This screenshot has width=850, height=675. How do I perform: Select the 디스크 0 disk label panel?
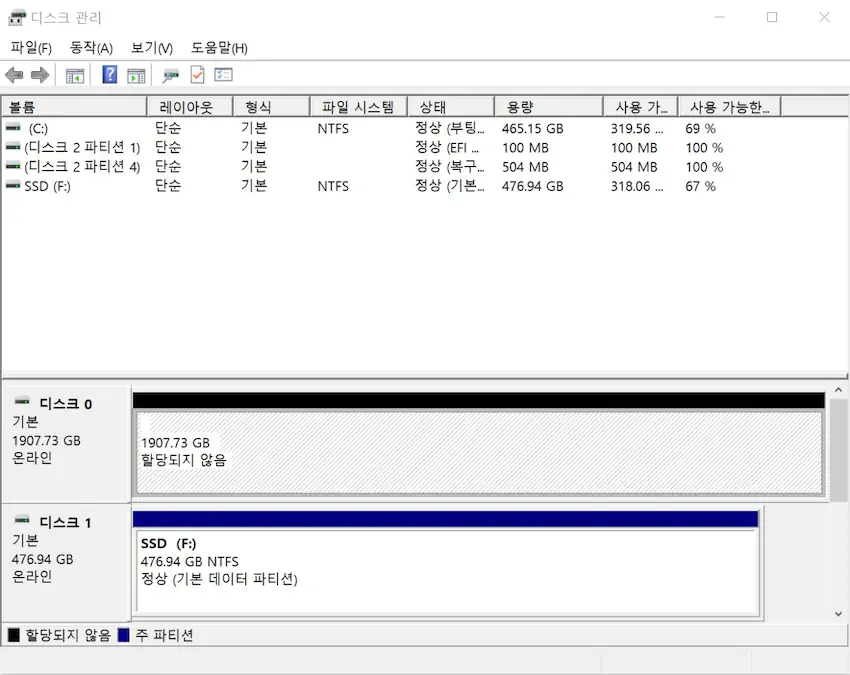point(66,444)
